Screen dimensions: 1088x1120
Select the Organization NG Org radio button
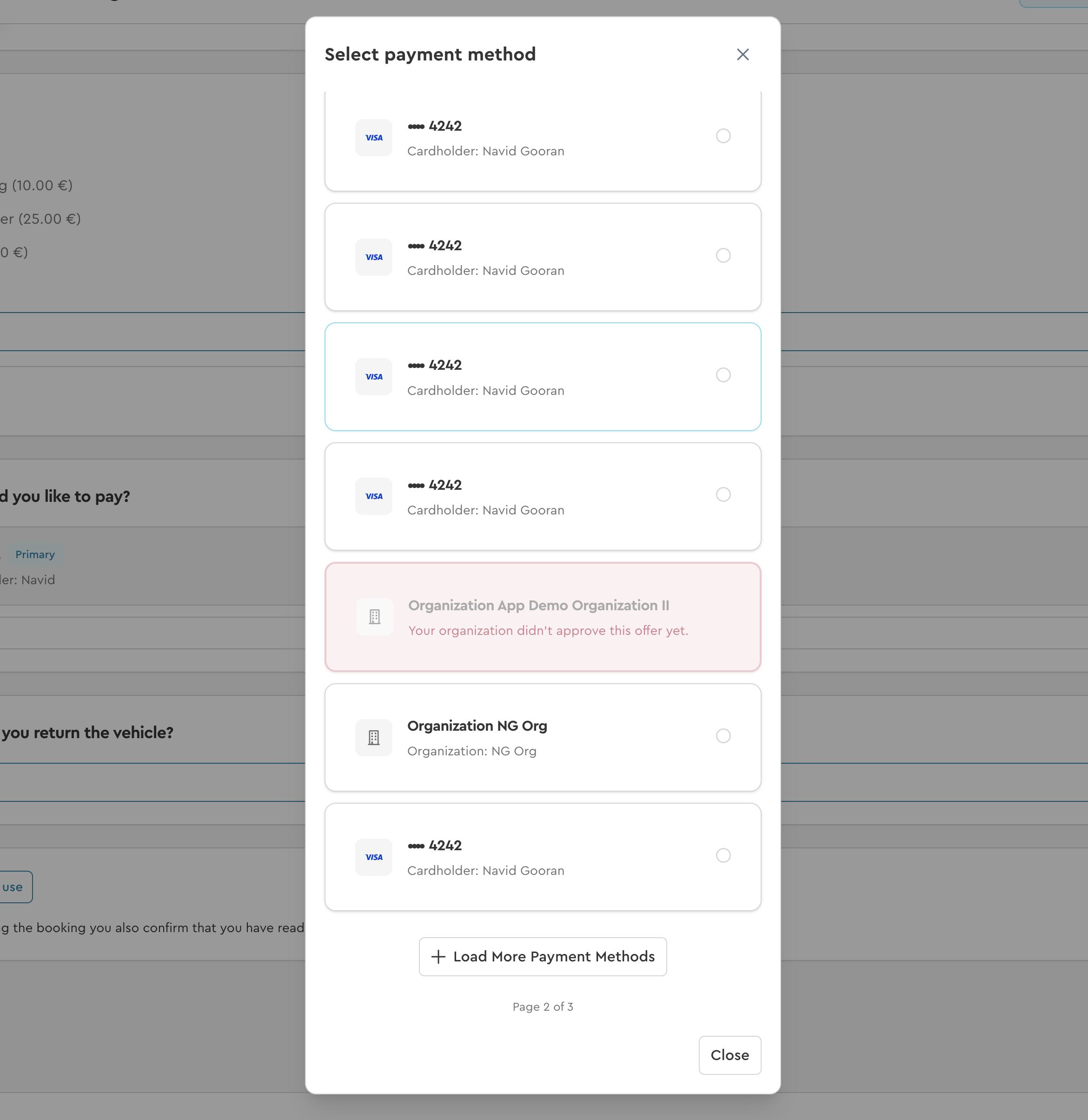pyautogui.click(x=723, y=736)
